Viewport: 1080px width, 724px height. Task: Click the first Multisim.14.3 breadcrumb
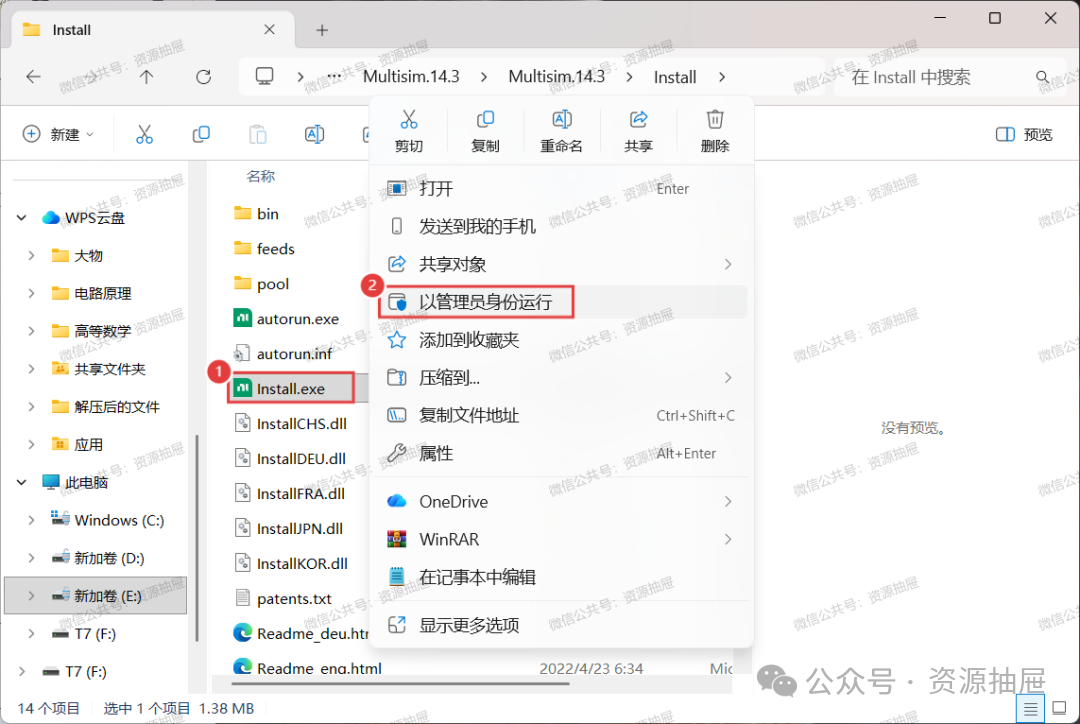tap(411, 76)
